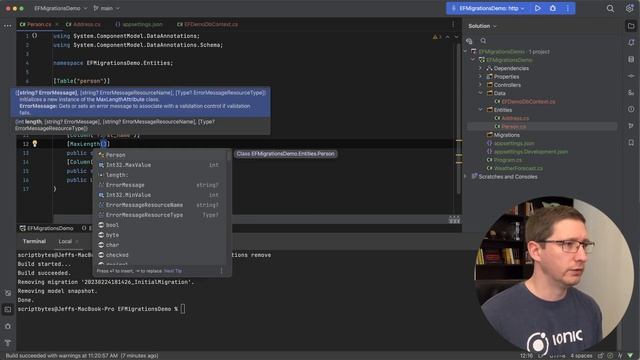The height and width of the screenshot is (360, 640).
Task: Expand the Properties node
Action: 480,76
